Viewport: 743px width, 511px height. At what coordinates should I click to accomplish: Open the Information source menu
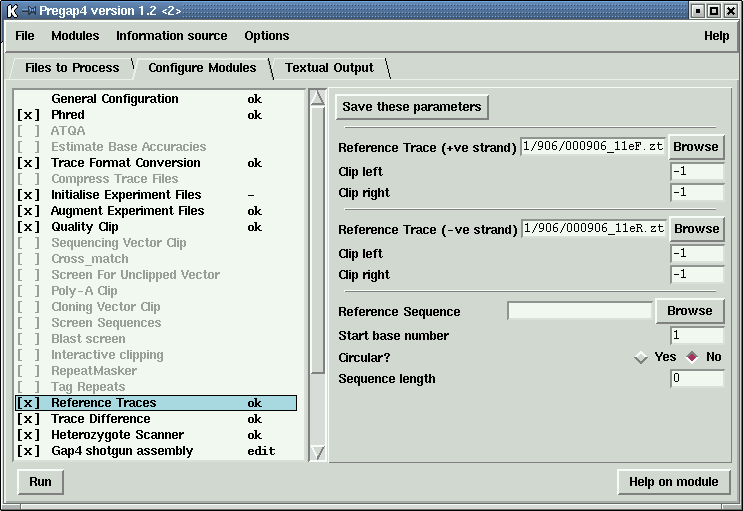[171, 36]
